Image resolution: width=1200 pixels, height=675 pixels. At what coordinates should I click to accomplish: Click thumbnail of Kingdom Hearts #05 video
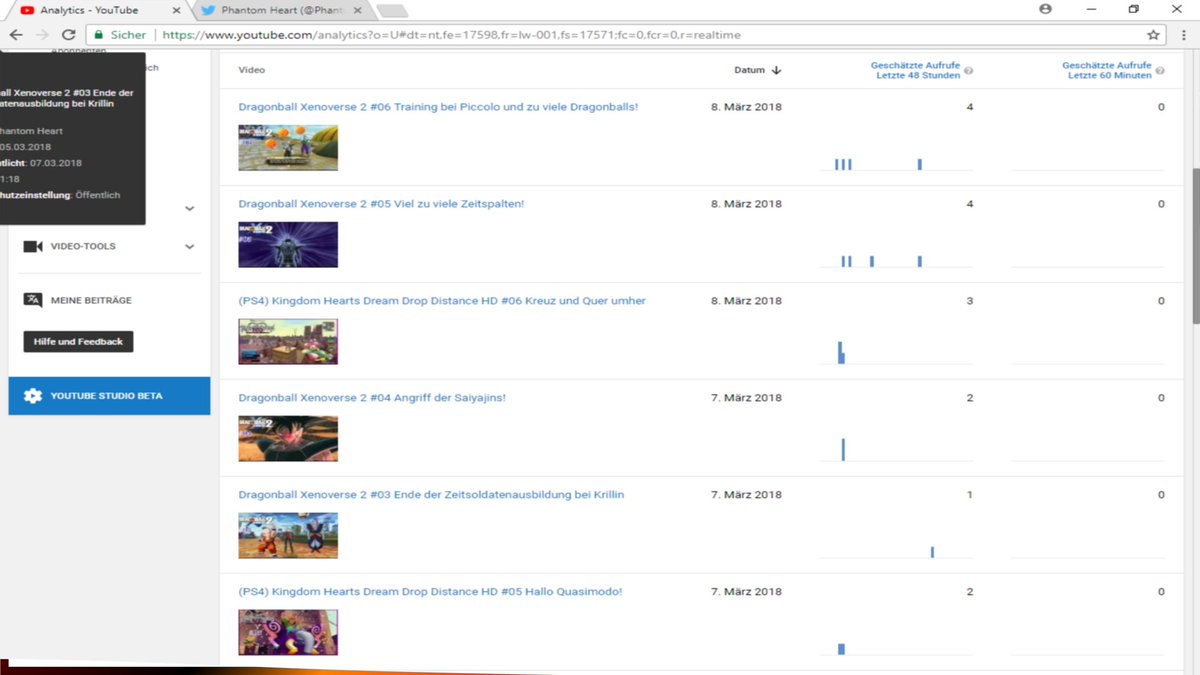point(288,633)
